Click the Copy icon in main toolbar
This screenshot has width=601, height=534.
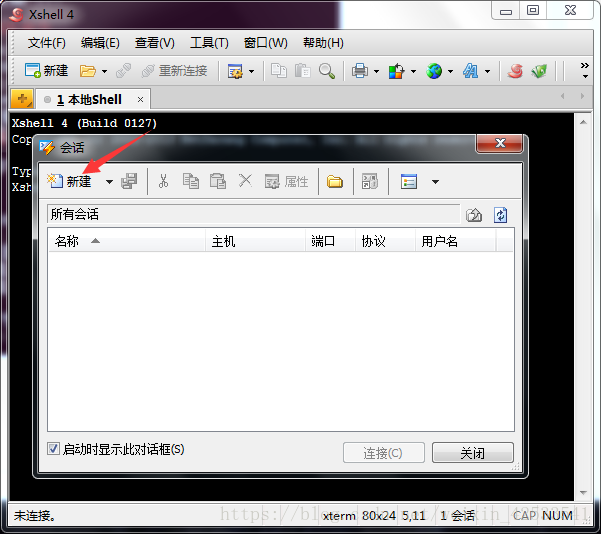(x=279, y=71)
